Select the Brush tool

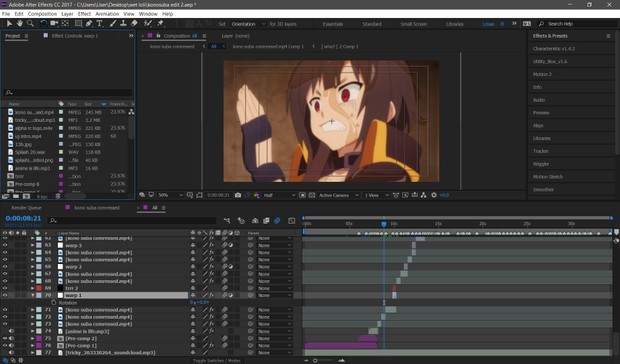[x=113, y=24]
